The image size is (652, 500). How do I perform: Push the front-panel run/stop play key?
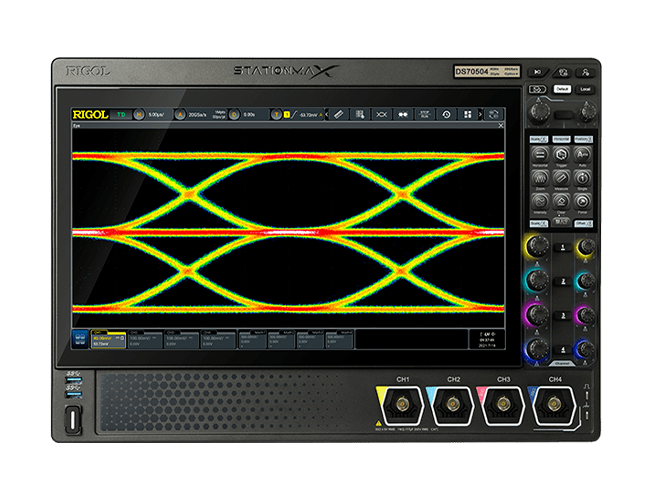[x=538, y=72]
